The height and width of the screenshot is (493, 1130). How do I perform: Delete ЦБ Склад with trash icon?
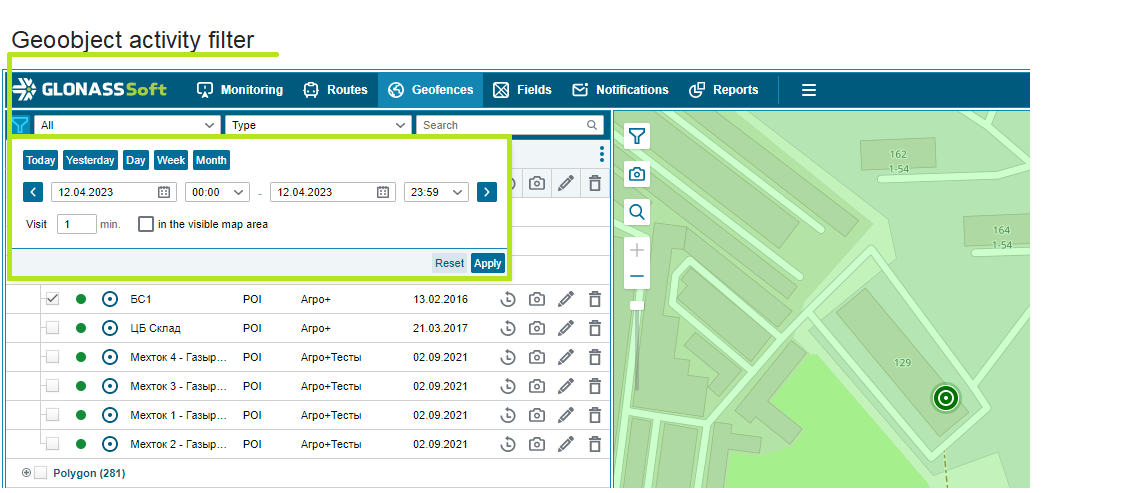[x=595, y=328]
